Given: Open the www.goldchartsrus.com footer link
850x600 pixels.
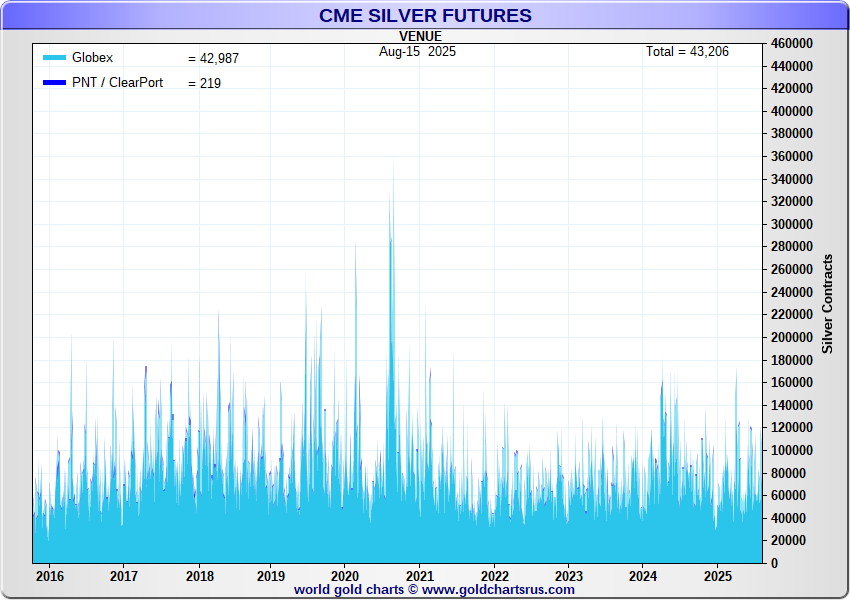Looking at the screenshot, I should [x=497, y=590].
